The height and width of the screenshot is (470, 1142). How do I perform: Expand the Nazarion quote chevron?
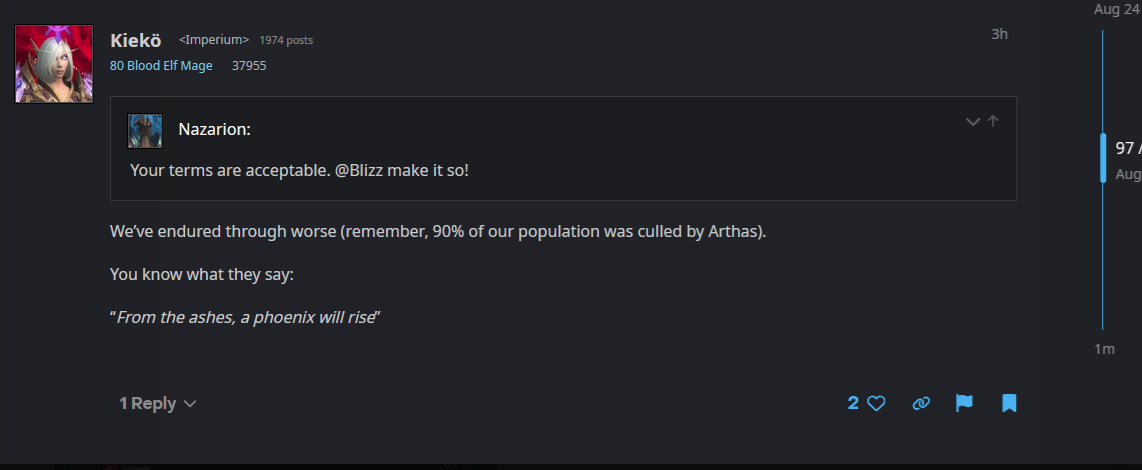[972, 122]
